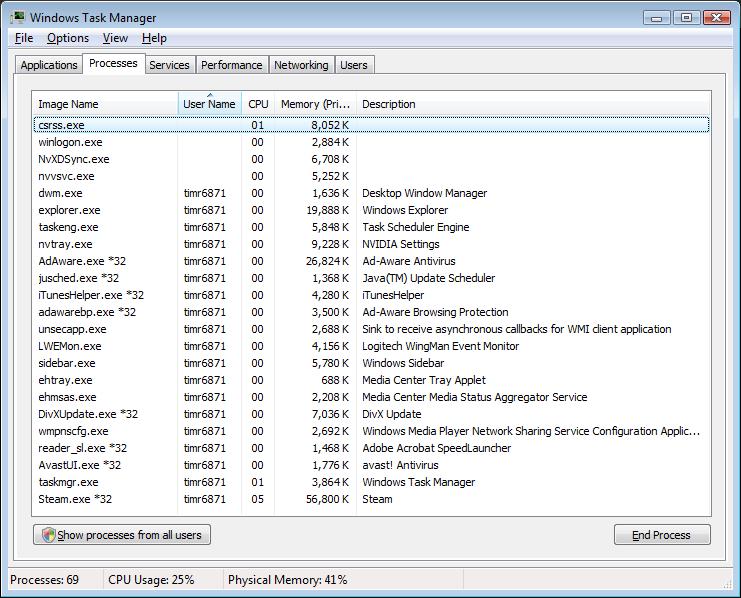This screenshot has width=741, height=598.
Task: Select the explorer.exe process row
Action: click(69, 210)
